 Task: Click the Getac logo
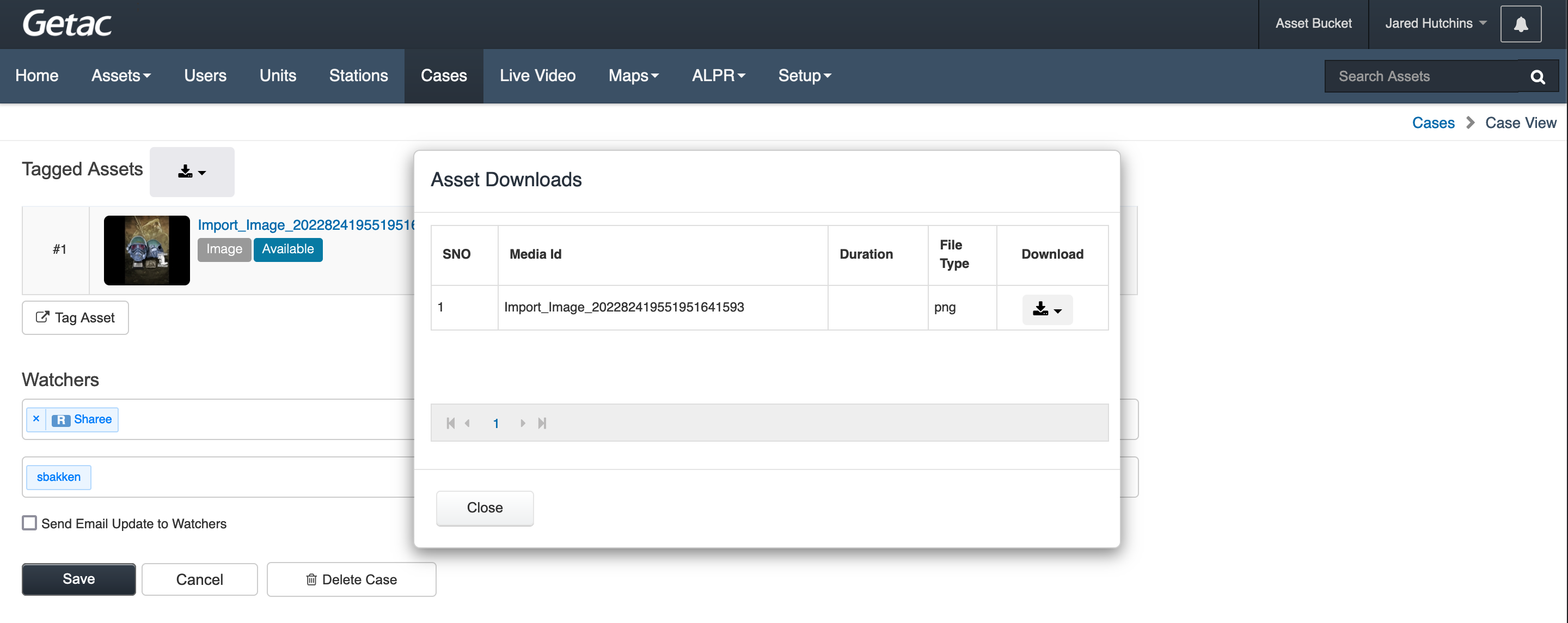(x=67, y=24)
